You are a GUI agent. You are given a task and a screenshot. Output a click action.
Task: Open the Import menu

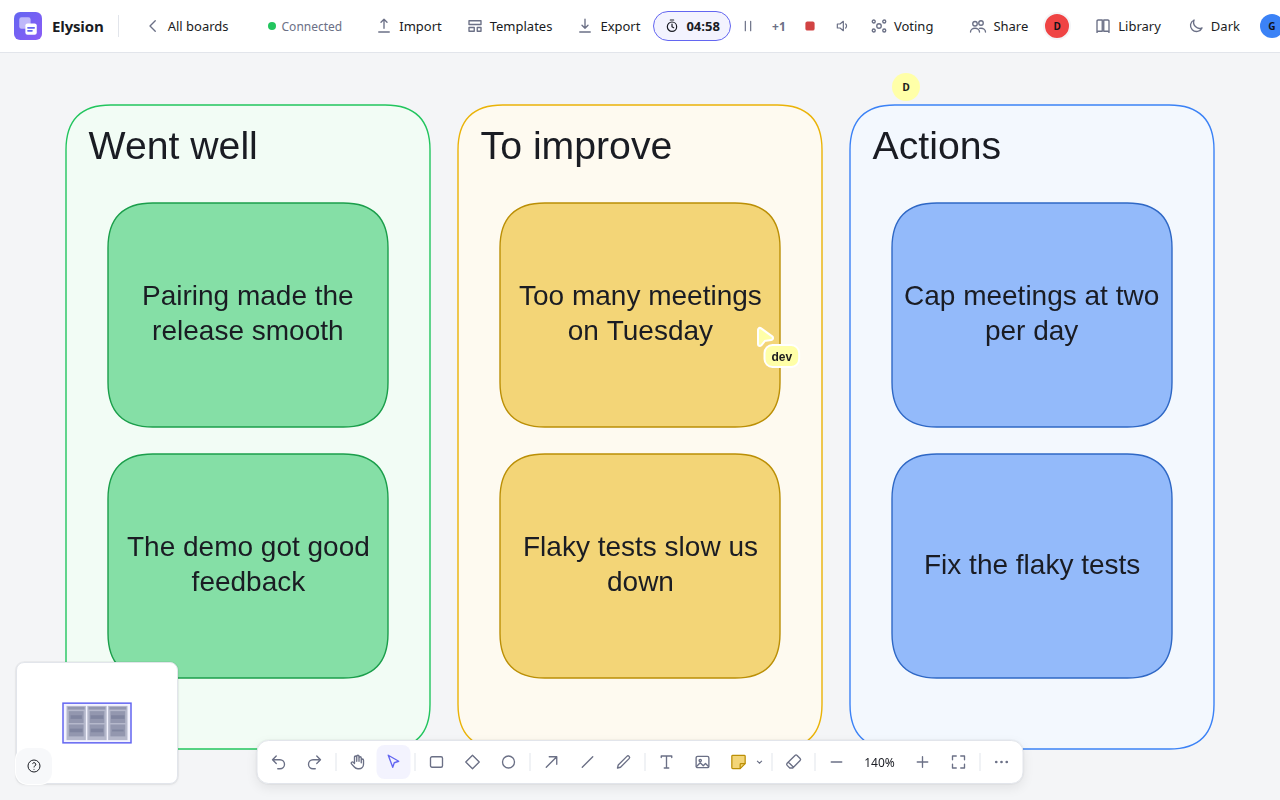[x=409, y=26]
